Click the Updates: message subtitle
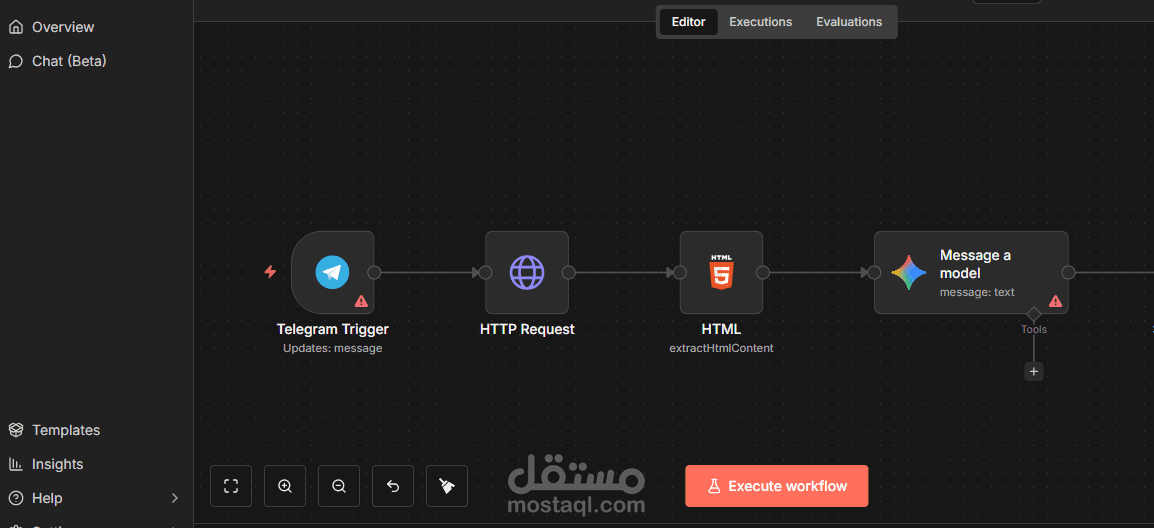Viewport: 1154px width, 528px height. 333,348
